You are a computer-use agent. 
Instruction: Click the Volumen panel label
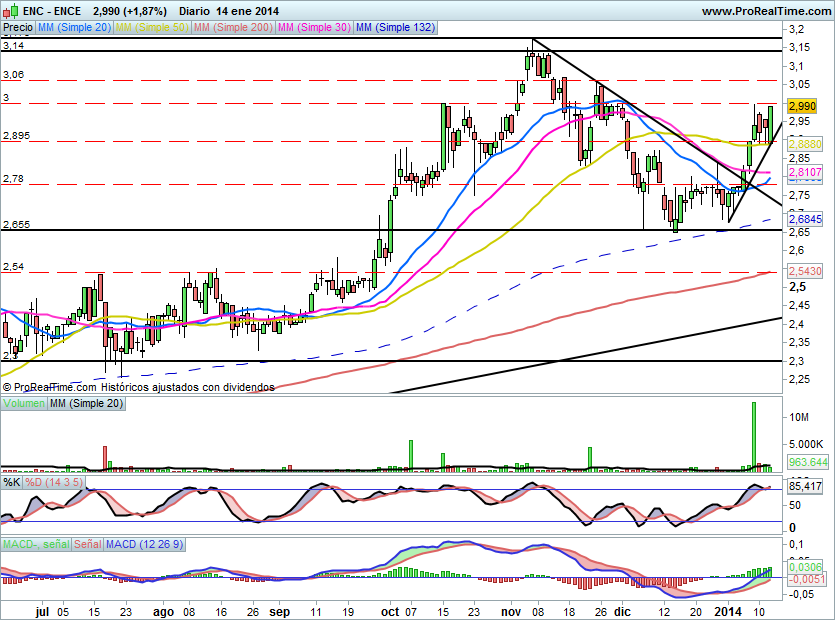tap(24, 402)
